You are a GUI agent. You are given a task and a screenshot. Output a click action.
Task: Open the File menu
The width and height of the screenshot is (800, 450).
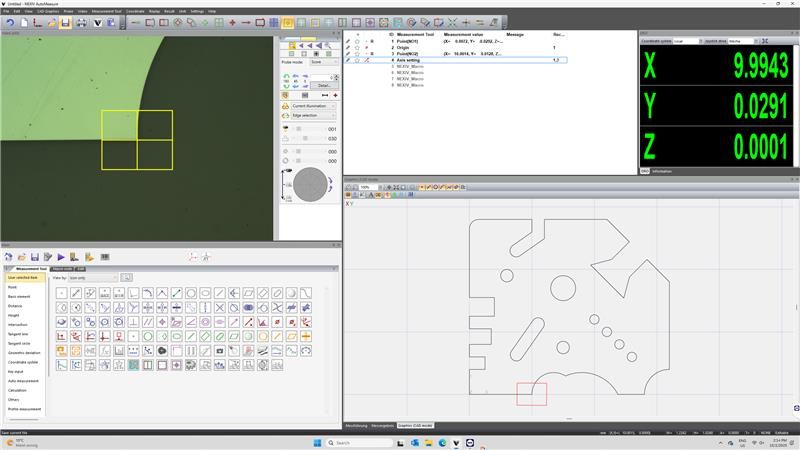tap(6, 11)
